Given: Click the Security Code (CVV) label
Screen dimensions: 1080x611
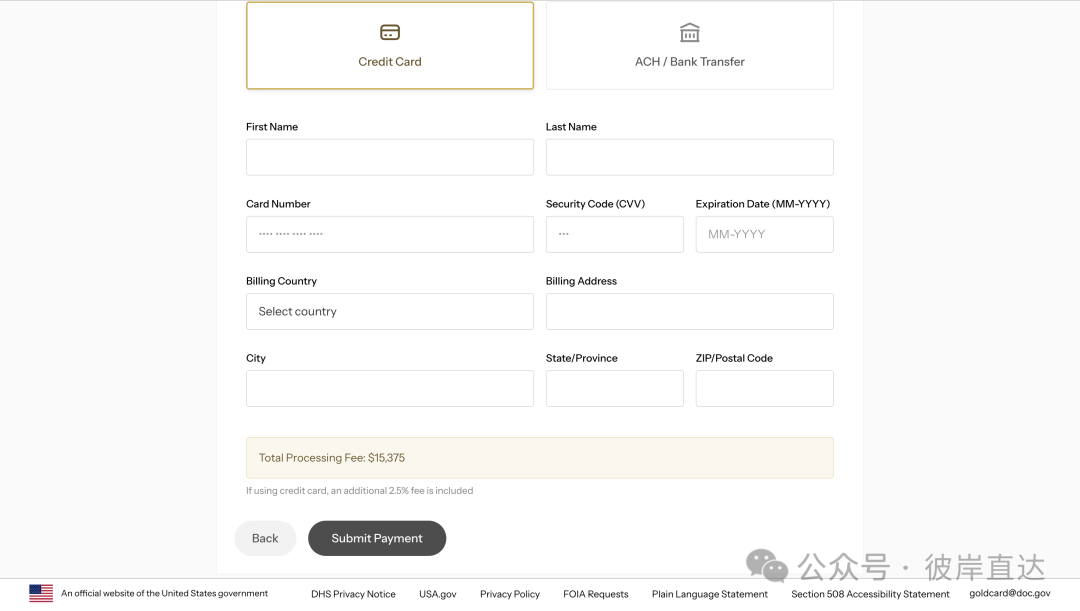Looking at the screenshot, I should (x=595, y=204).
